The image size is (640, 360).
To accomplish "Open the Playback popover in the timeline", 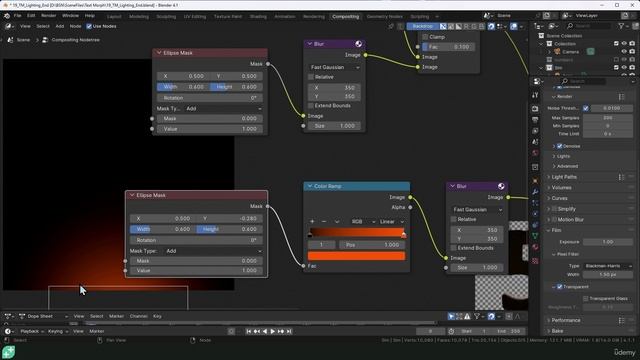I will (x=32, y=331).
